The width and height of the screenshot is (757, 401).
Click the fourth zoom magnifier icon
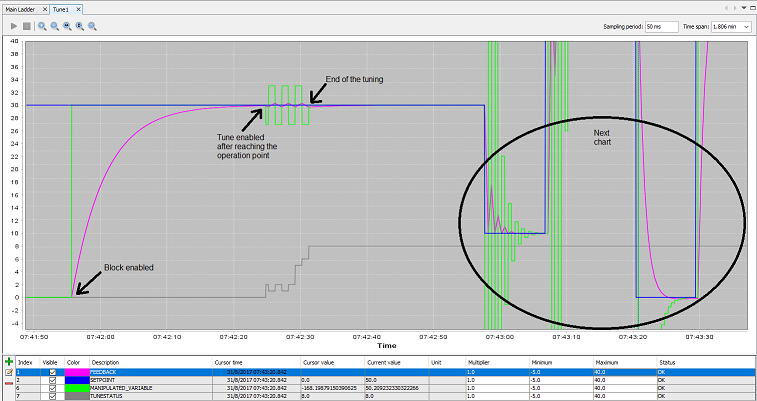[80, 26]
